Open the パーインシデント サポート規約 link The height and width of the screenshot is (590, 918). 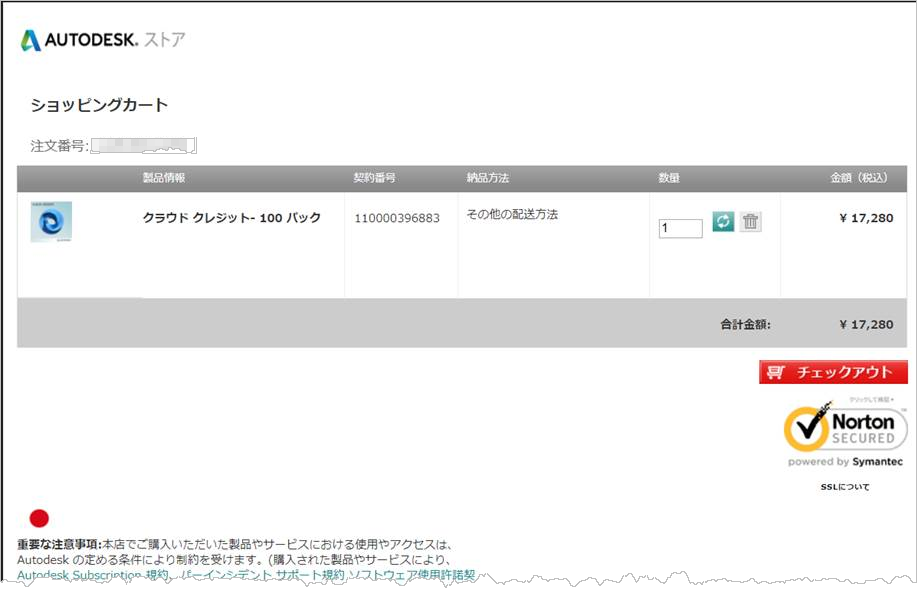(x=263, y=575)
